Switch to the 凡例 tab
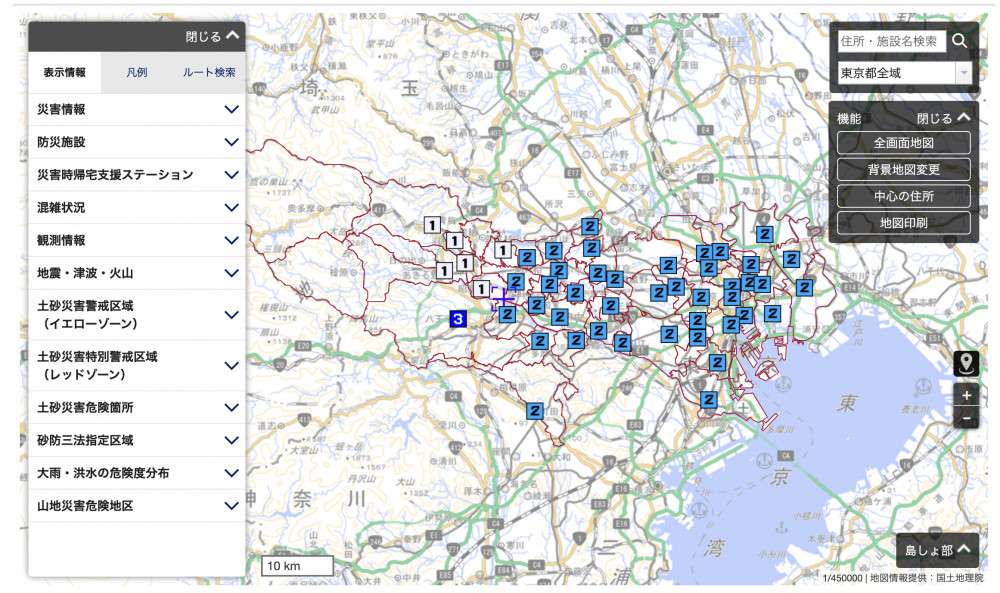The image size is (1000, 593). (137, 73)
